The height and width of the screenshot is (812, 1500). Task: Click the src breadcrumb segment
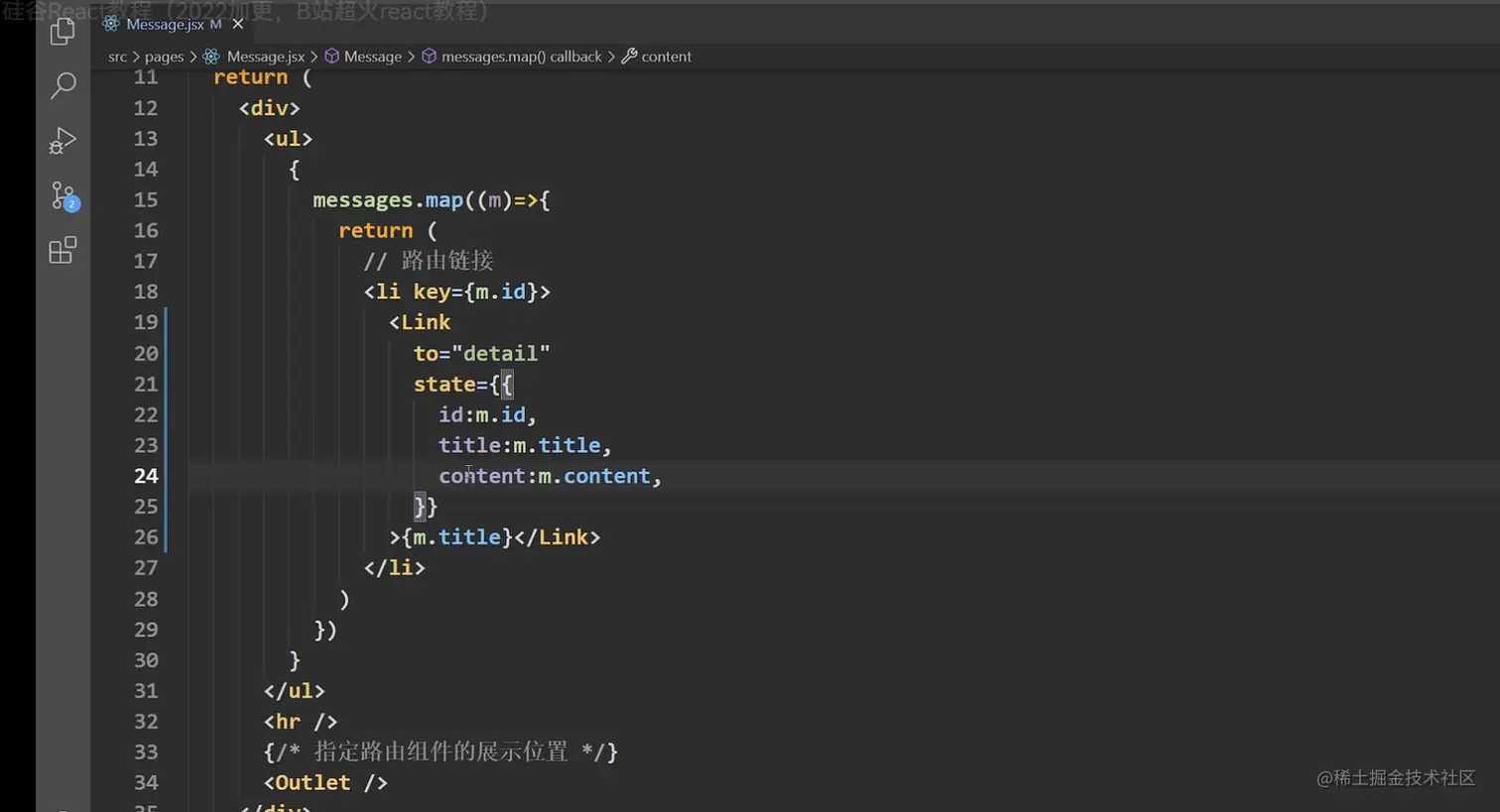click(118, 57)
